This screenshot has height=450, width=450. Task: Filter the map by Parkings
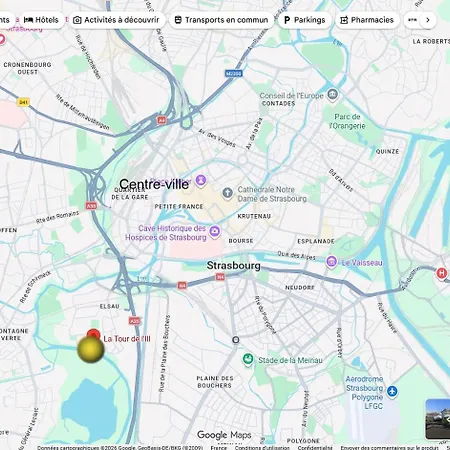pyautogui.click(x=305, y=20)
